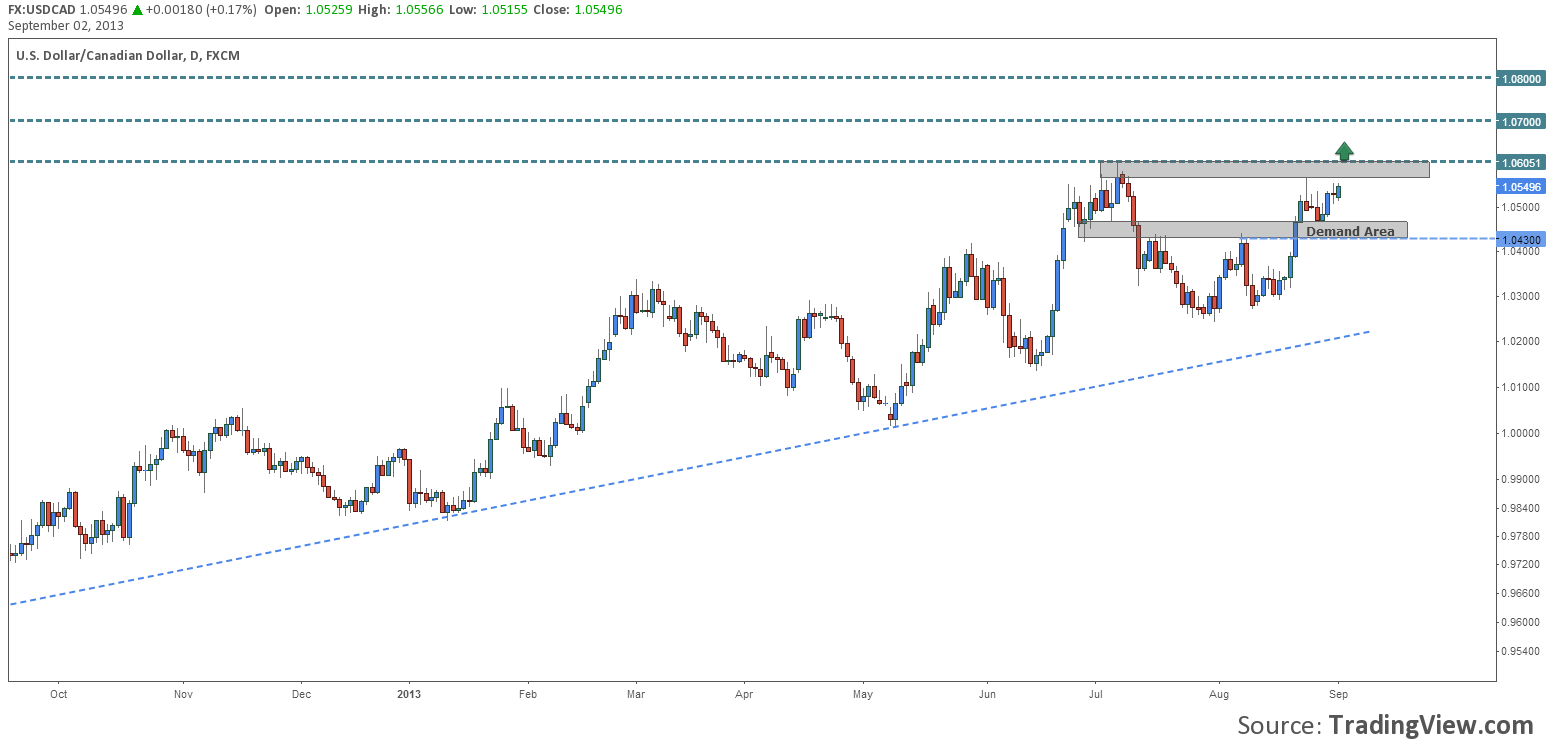Click the Mar label on the time axis

click(x=636, y=693)
